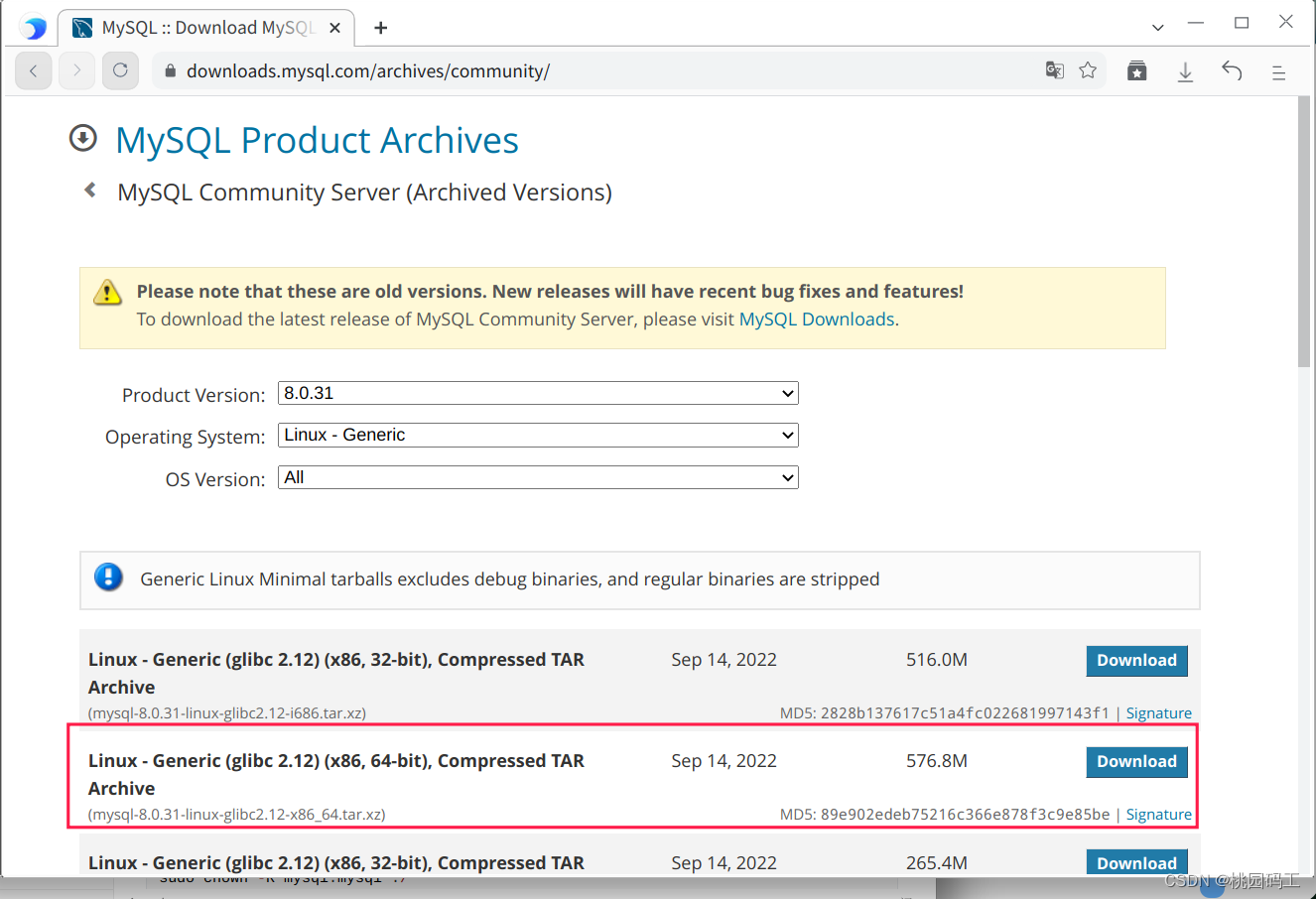
Task: Click the Product Version label
Action: pyautogui.click(x=194, y=395)
